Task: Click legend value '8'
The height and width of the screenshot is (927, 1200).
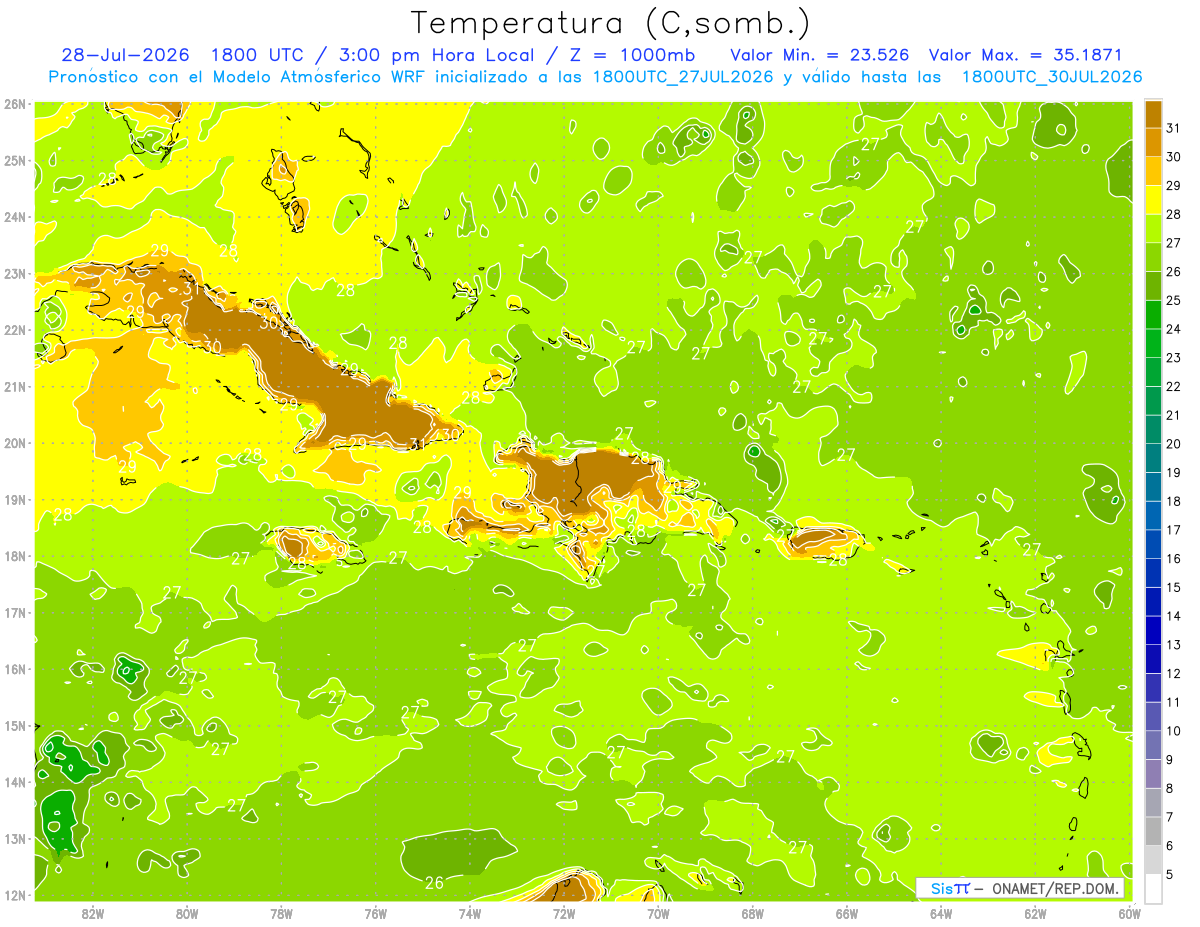Action: tap(1170, 788)
